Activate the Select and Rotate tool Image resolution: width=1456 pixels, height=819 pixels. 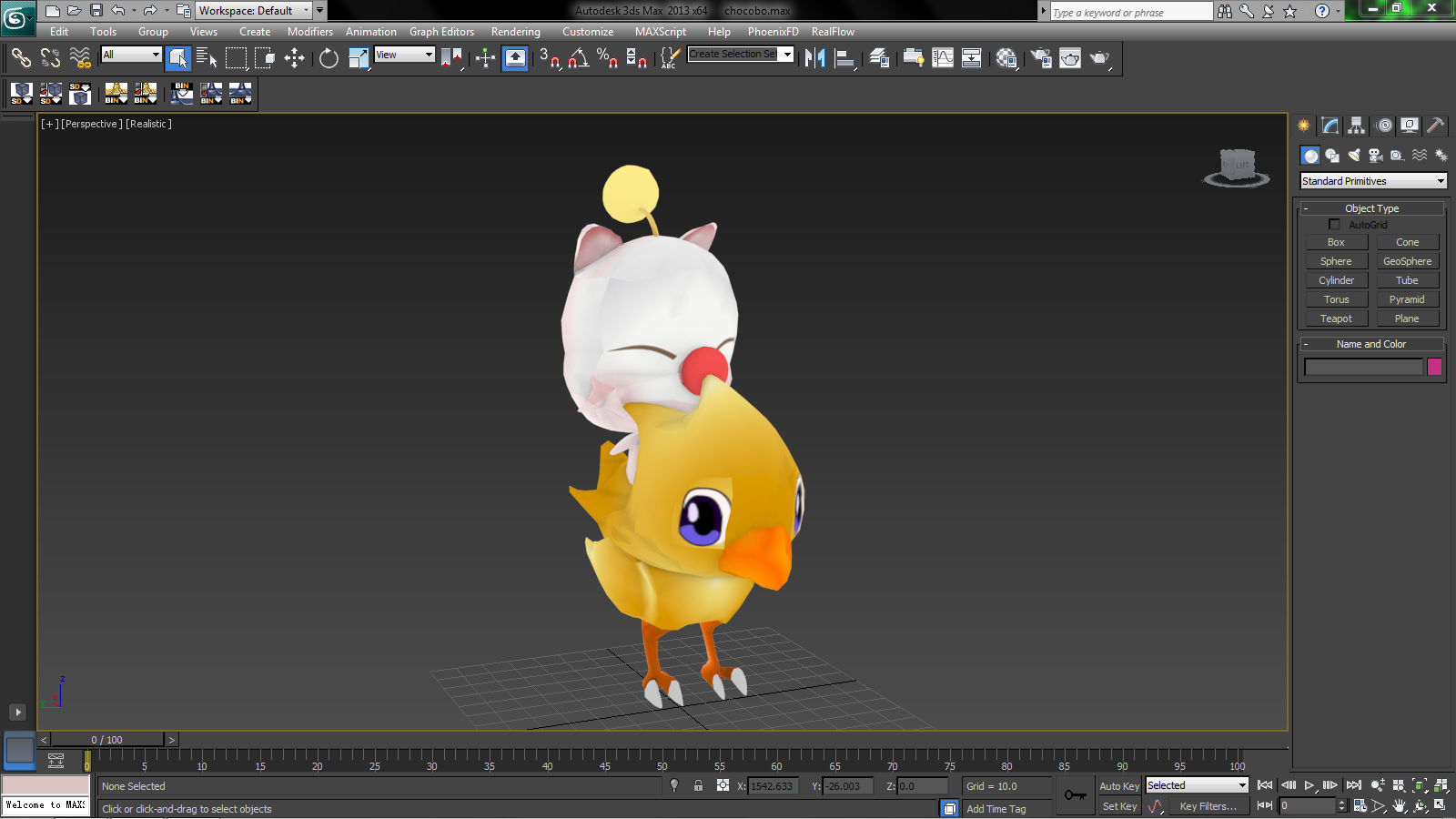(329, 58)
